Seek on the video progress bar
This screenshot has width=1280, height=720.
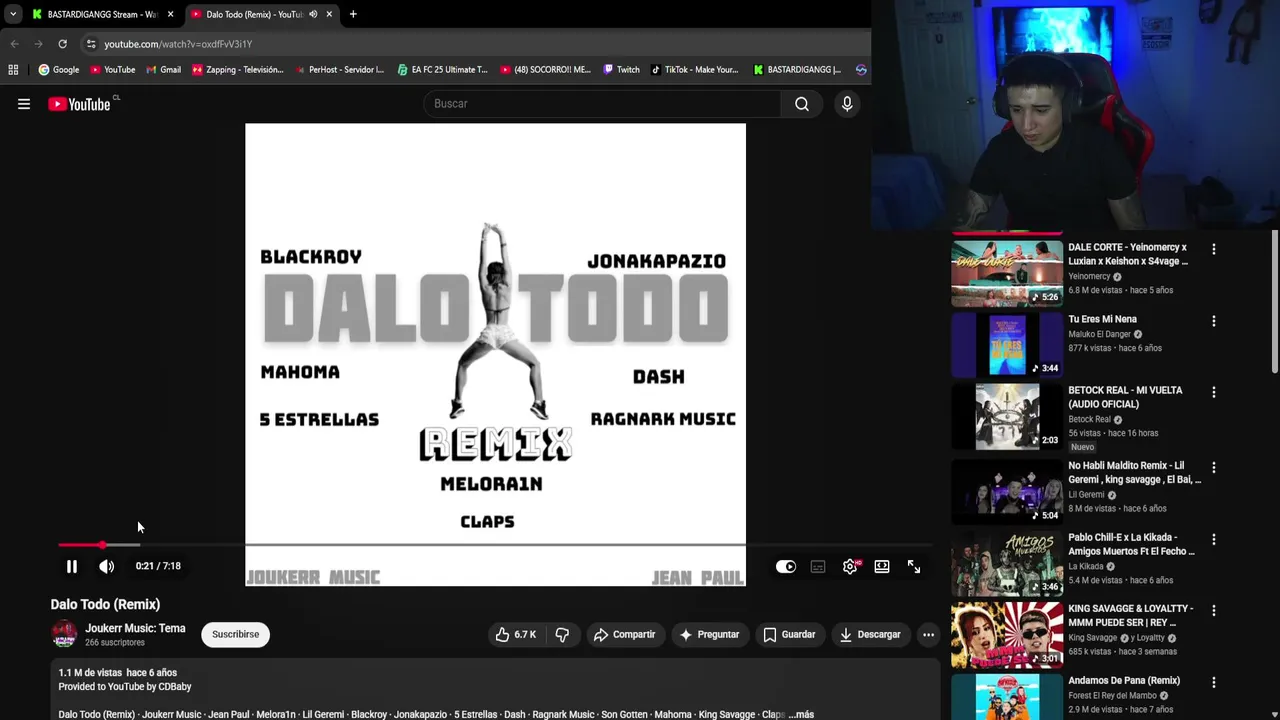point(495,545)
